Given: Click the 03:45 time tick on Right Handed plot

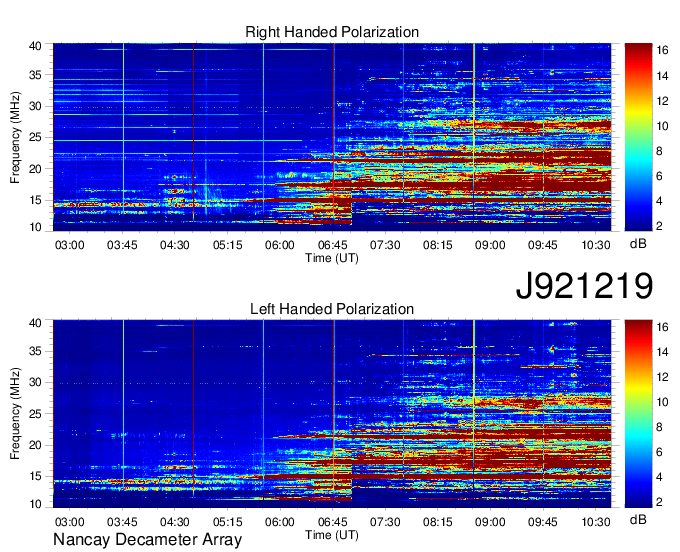Looking at the screenshot, I should (x=122, y=245).
